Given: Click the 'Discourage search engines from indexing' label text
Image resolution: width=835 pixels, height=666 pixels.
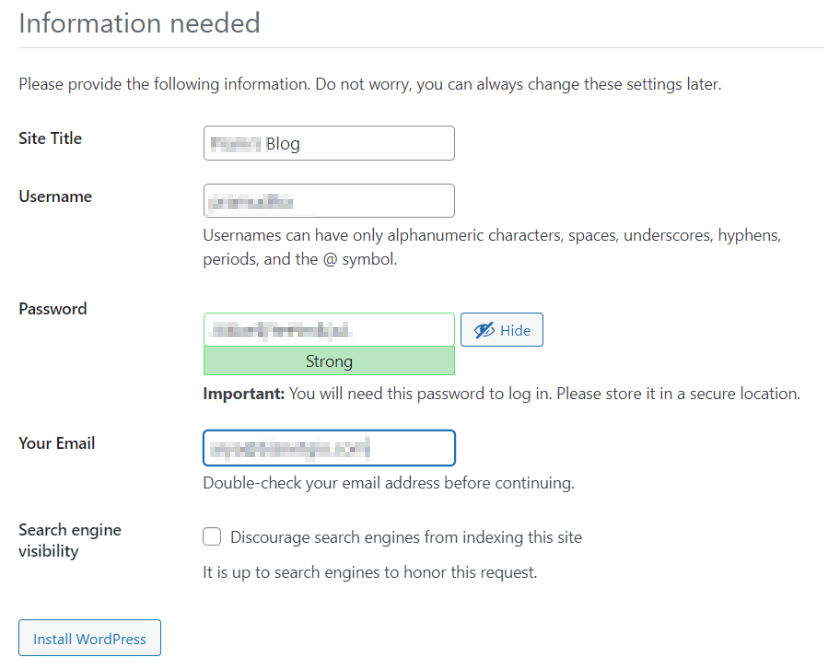Looking at the screenshot, I should point(405,537).
